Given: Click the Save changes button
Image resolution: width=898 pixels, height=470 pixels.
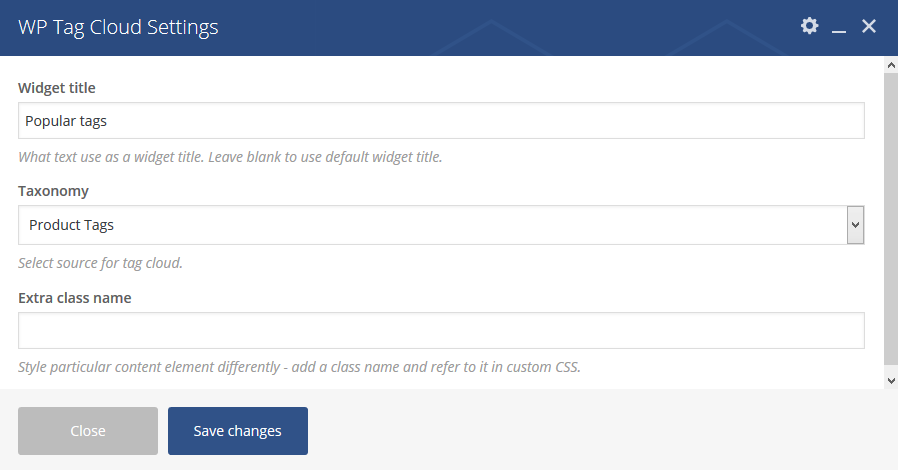Looking at the screenshot, I should click(x=238, y=431).
